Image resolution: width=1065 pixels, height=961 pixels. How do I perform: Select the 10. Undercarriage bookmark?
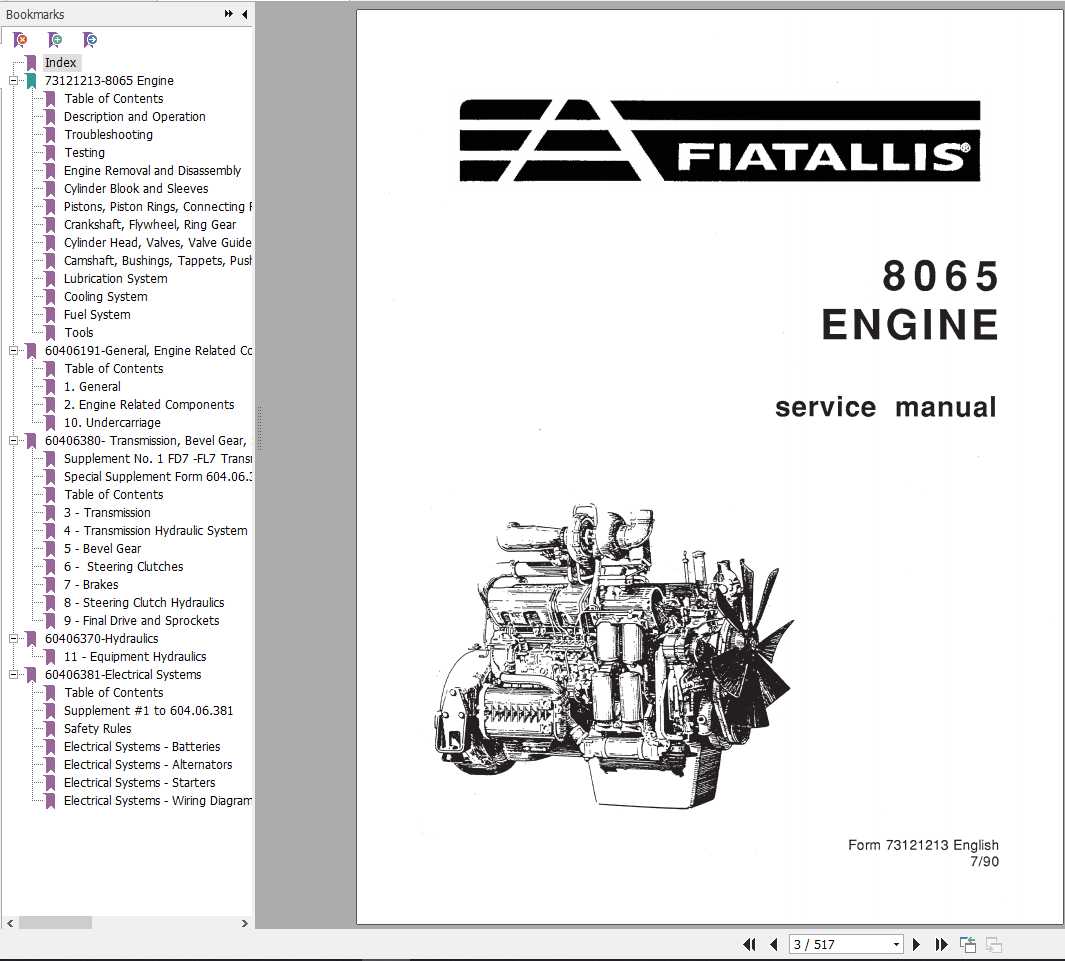coord(112,422)
